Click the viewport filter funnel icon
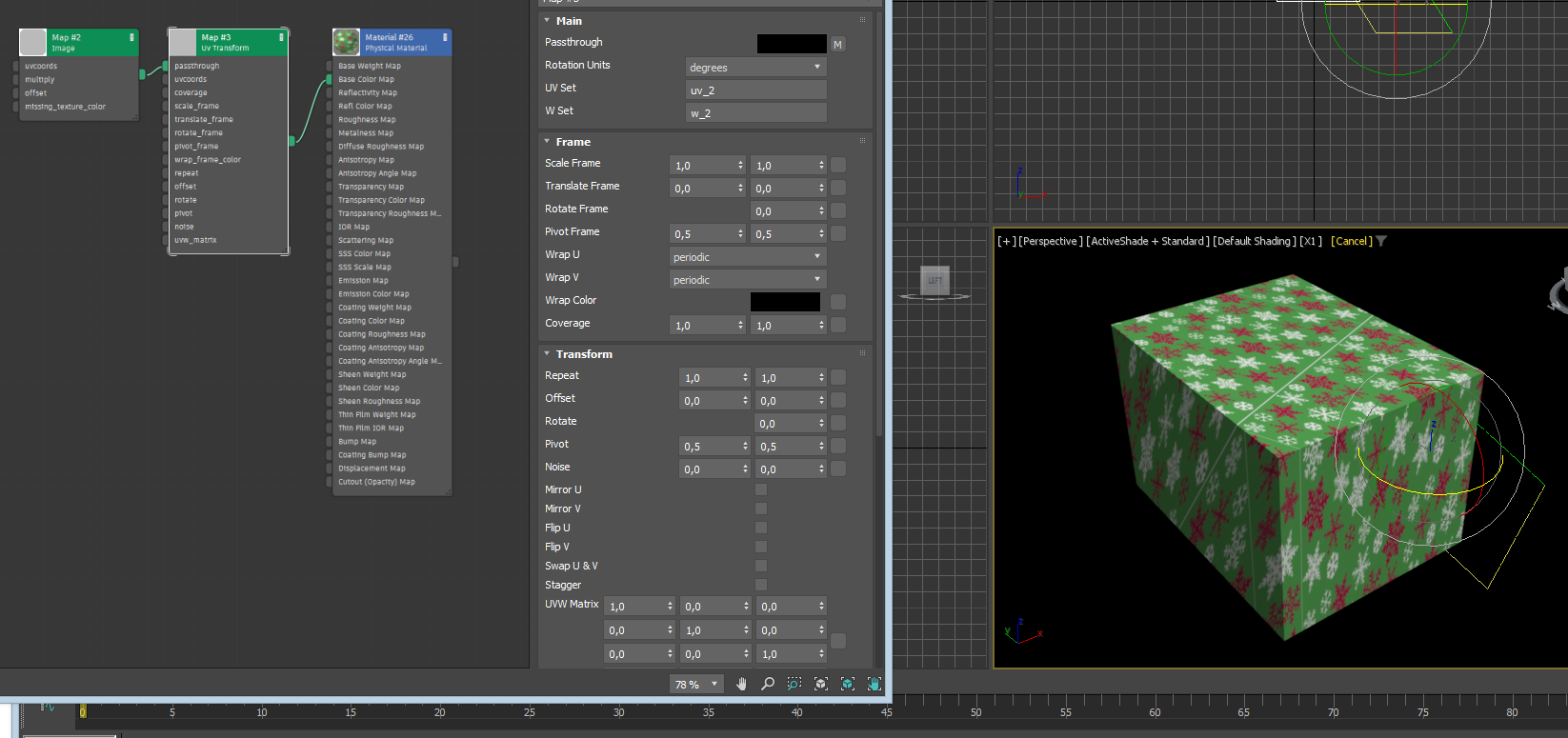The height and width of the screenshot is (738, 1568). point(1382,241)
